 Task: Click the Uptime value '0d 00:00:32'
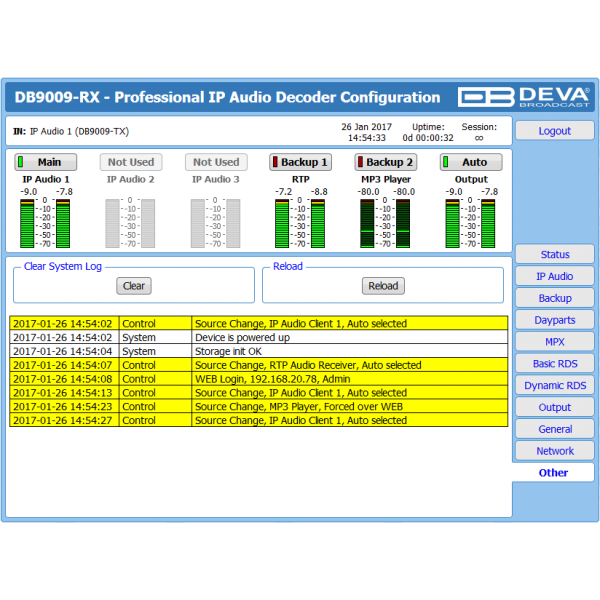(x=428, y=138)
